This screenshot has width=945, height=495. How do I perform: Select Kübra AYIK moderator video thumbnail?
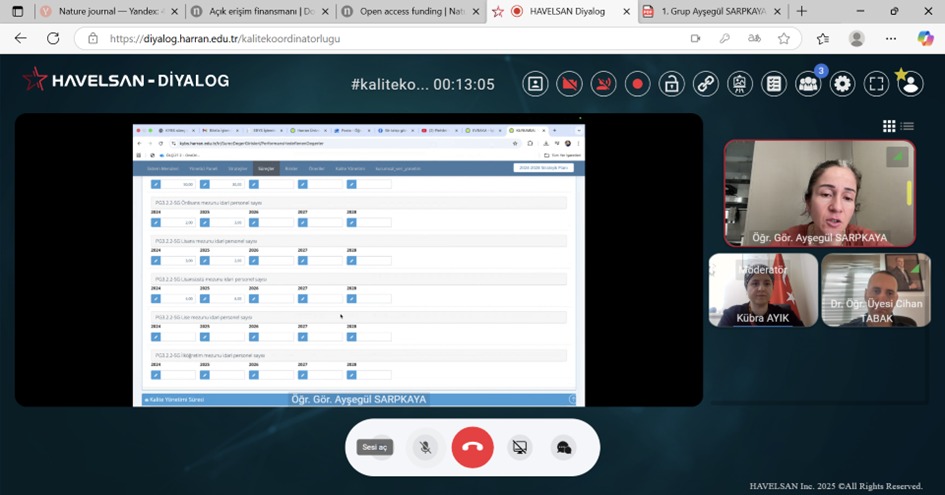(763, 290)
